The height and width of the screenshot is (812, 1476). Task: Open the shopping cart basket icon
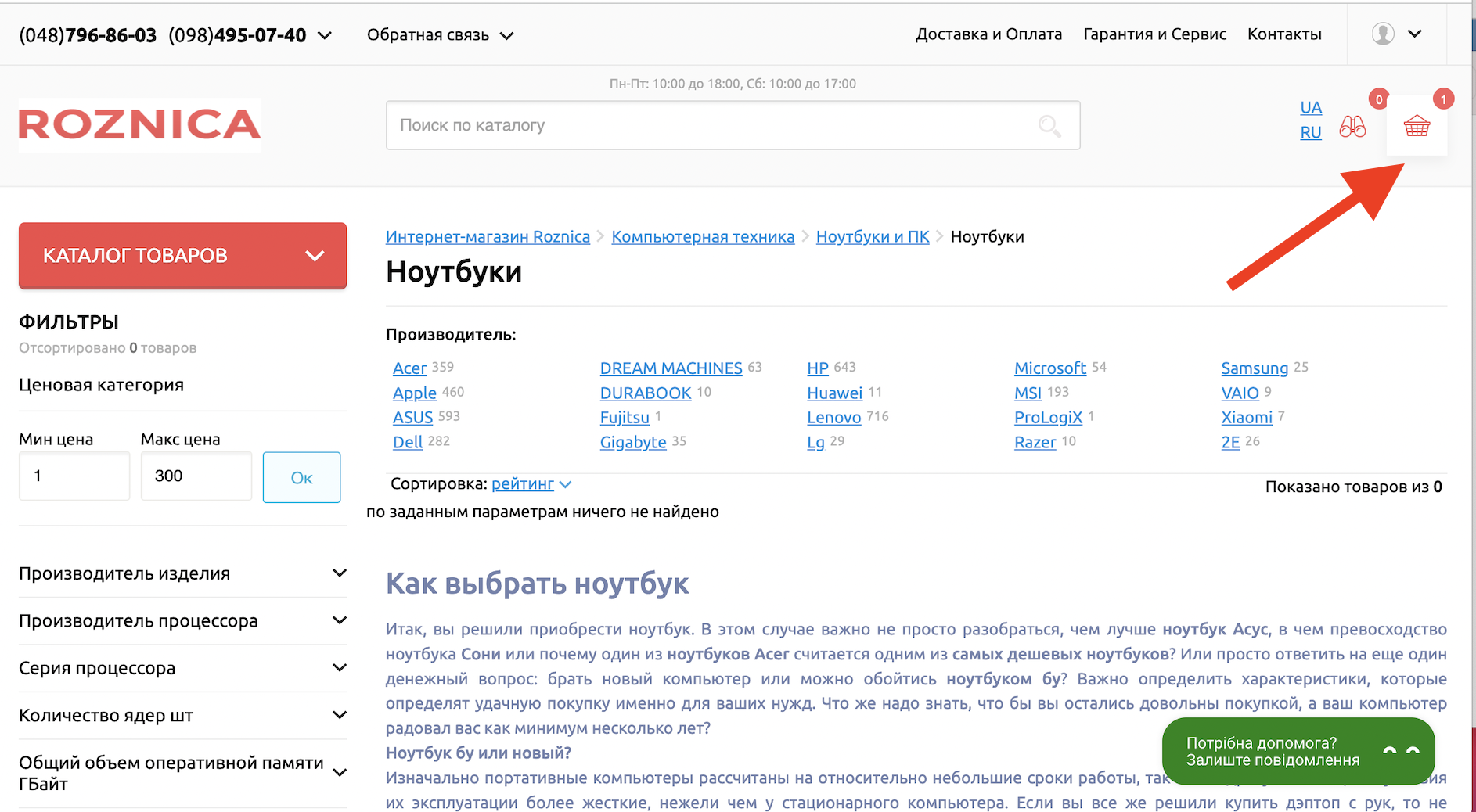pos(1416,126)
